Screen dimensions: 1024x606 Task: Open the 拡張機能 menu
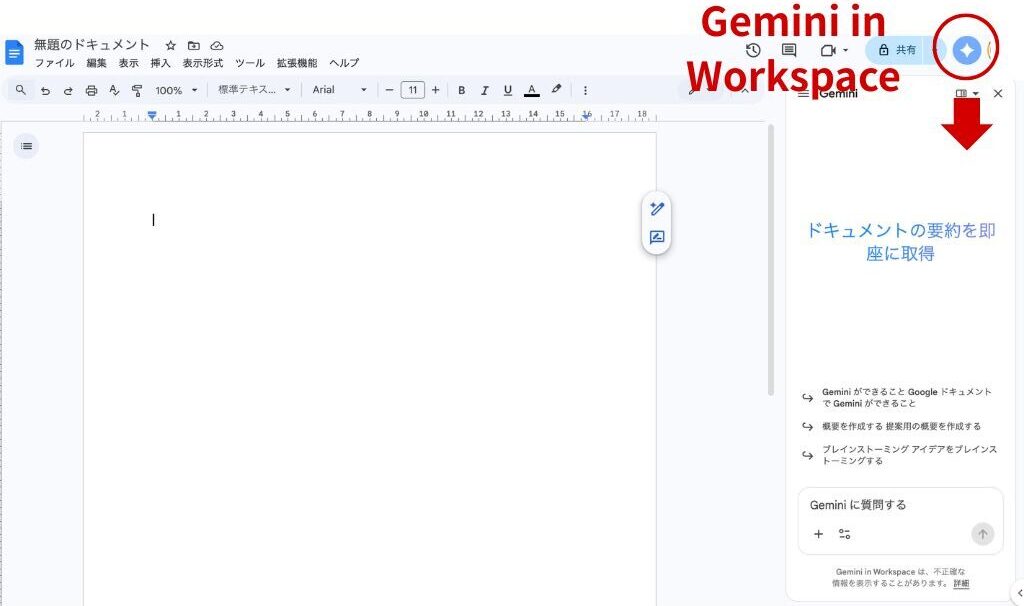pyautogui.click(x=297, y=63)
